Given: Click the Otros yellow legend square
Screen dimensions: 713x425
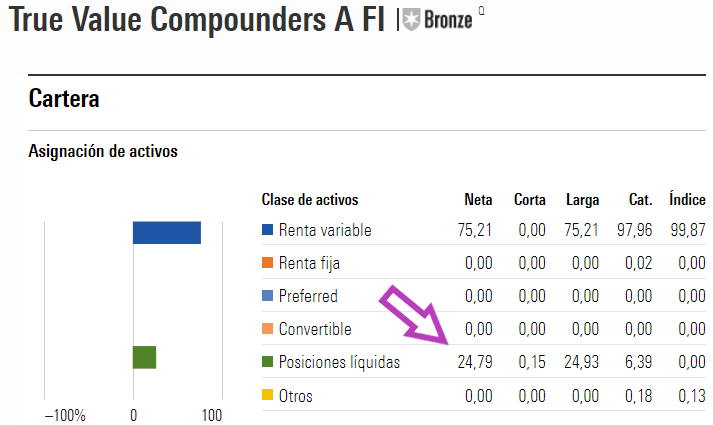Looking at the screenshot, I should click(x=267, y=395).
